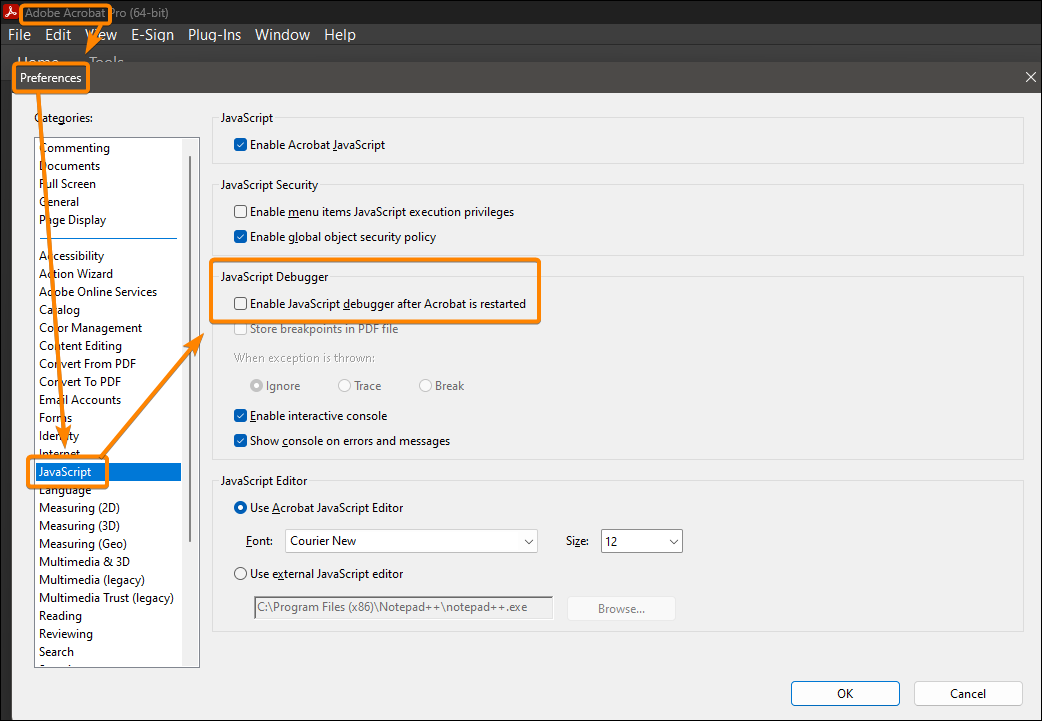
Task: Click the Adobe Acrobat application icon
Action: (x=11, y=13)
